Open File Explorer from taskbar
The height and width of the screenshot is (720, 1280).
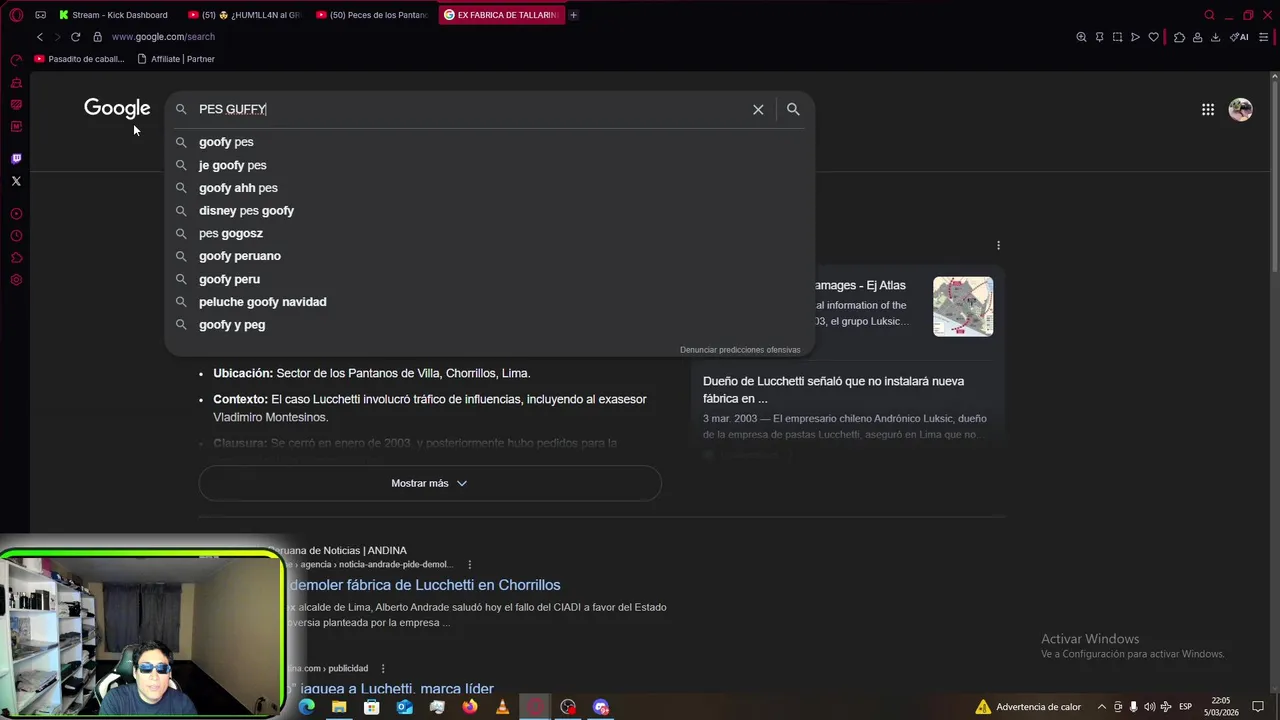coord(339,707)
